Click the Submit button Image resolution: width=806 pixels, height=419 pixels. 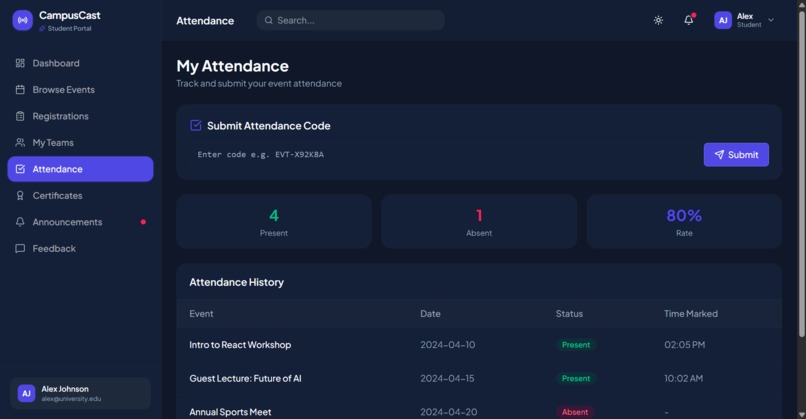coord(736,155)
